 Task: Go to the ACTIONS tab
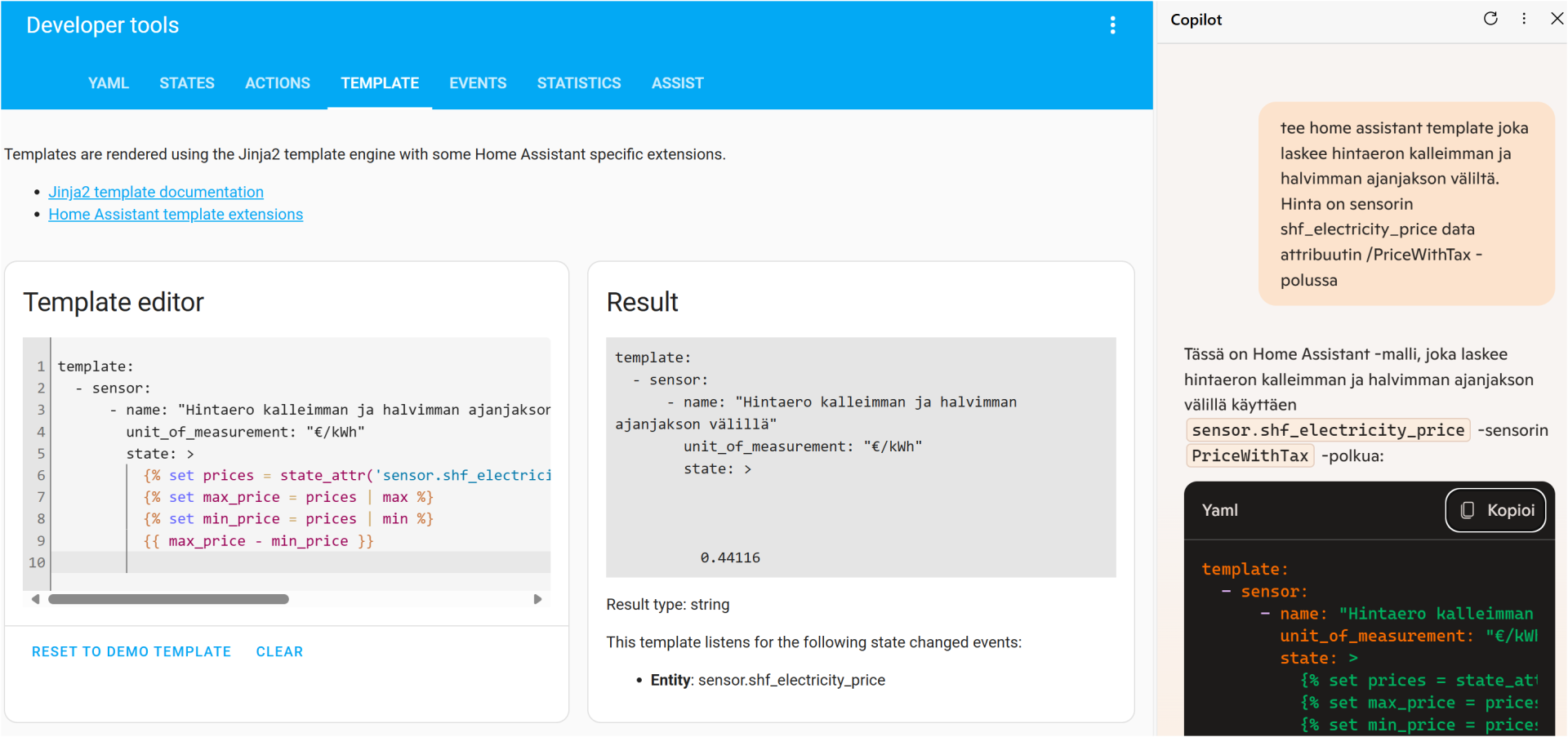coord(278,83)
